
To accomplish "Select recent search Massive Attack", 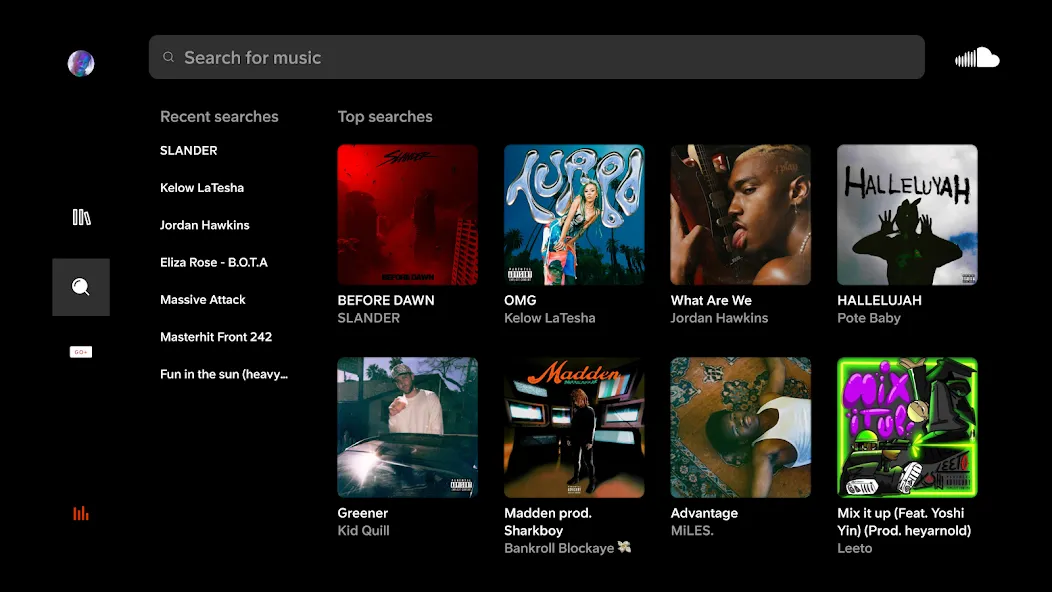I will point(203,300).
